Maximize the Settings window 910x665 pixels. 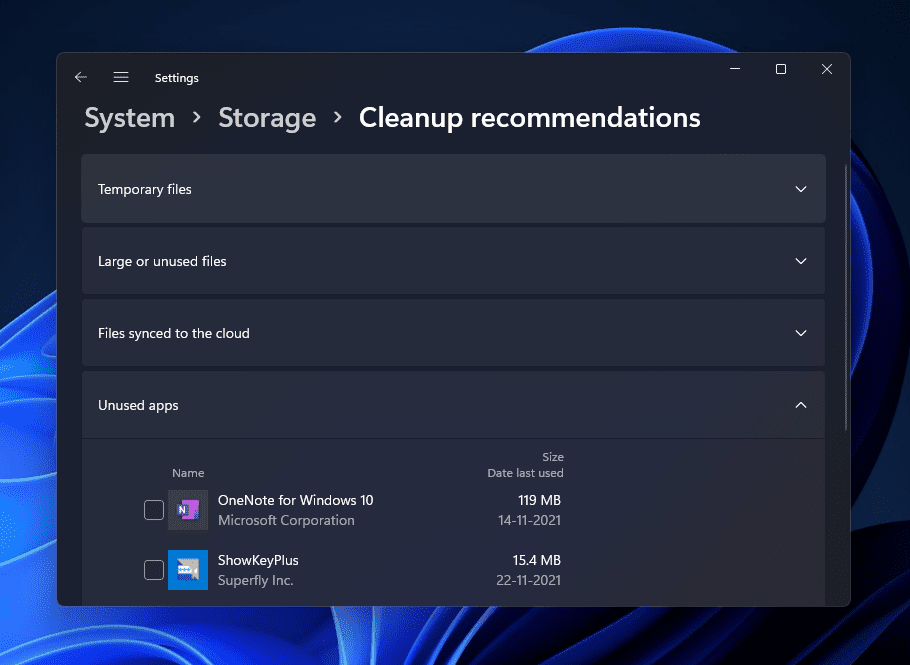(x=781, y=69)
